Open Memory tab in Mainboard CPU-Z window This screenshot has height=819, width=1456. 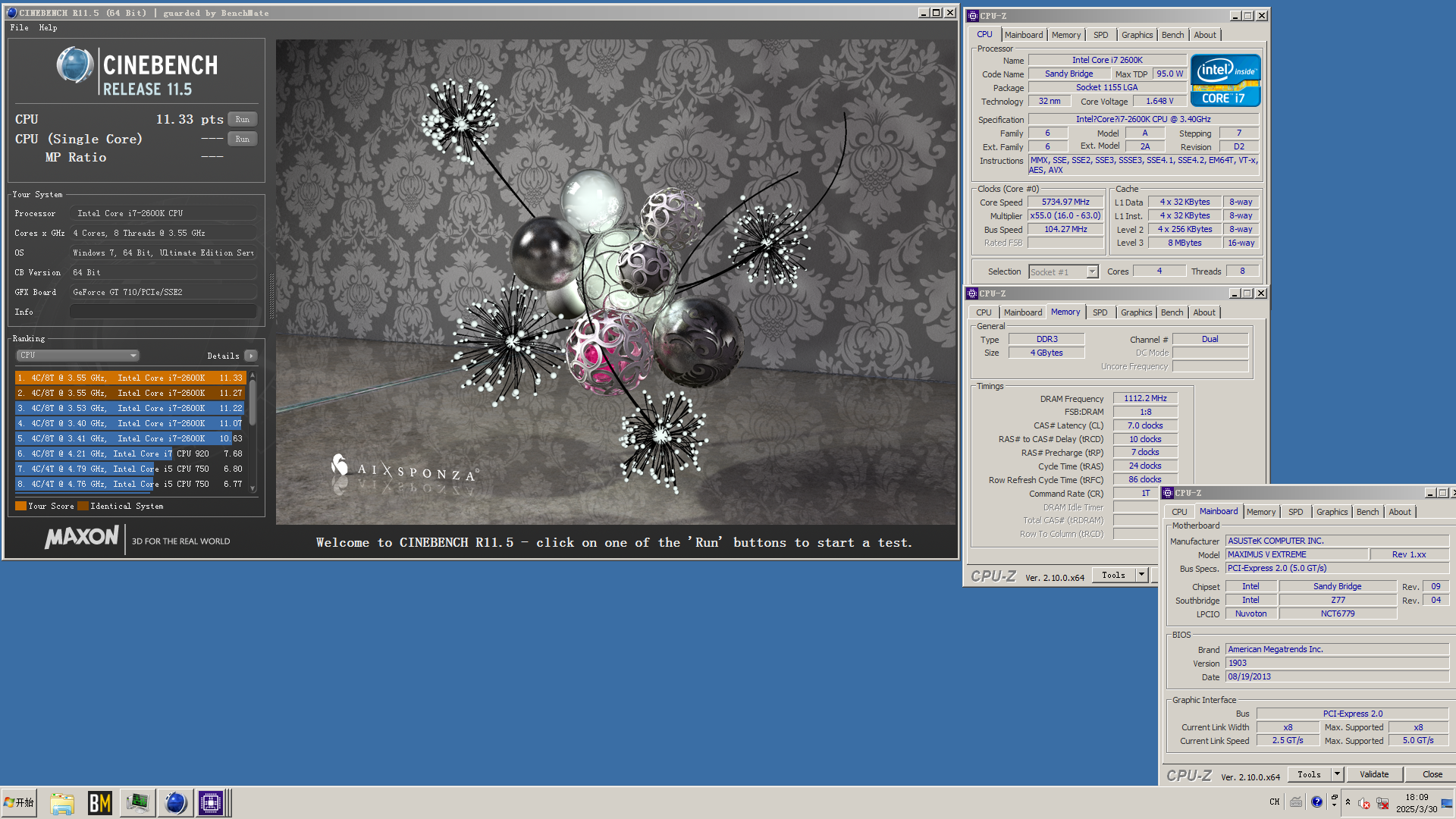pos(1261,512)
